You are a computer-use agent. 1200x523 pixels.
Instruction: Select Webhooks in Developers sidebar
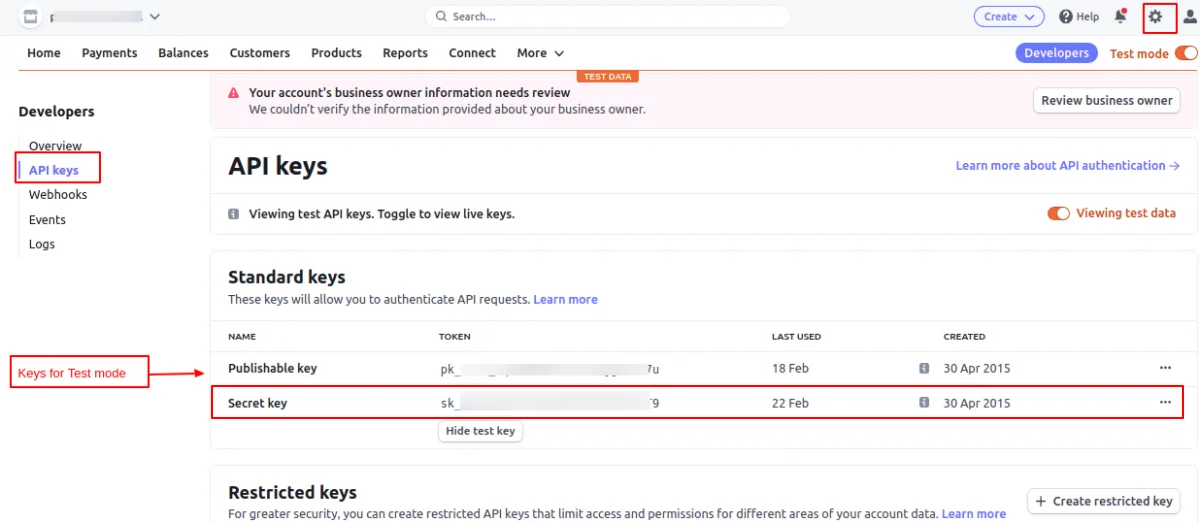click(x=58, y=195)
